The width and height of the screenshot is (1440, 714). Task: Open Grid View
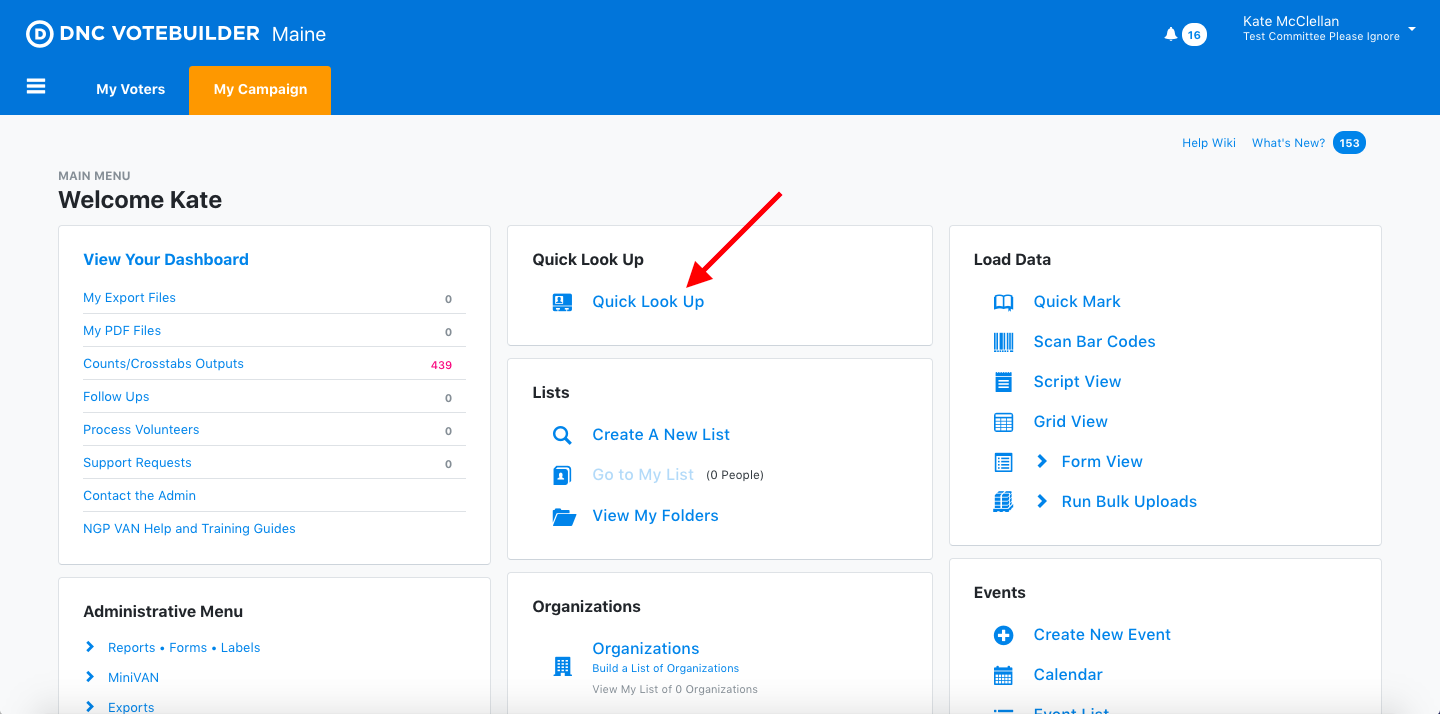pyautogui.click(x=1070, y=422)
